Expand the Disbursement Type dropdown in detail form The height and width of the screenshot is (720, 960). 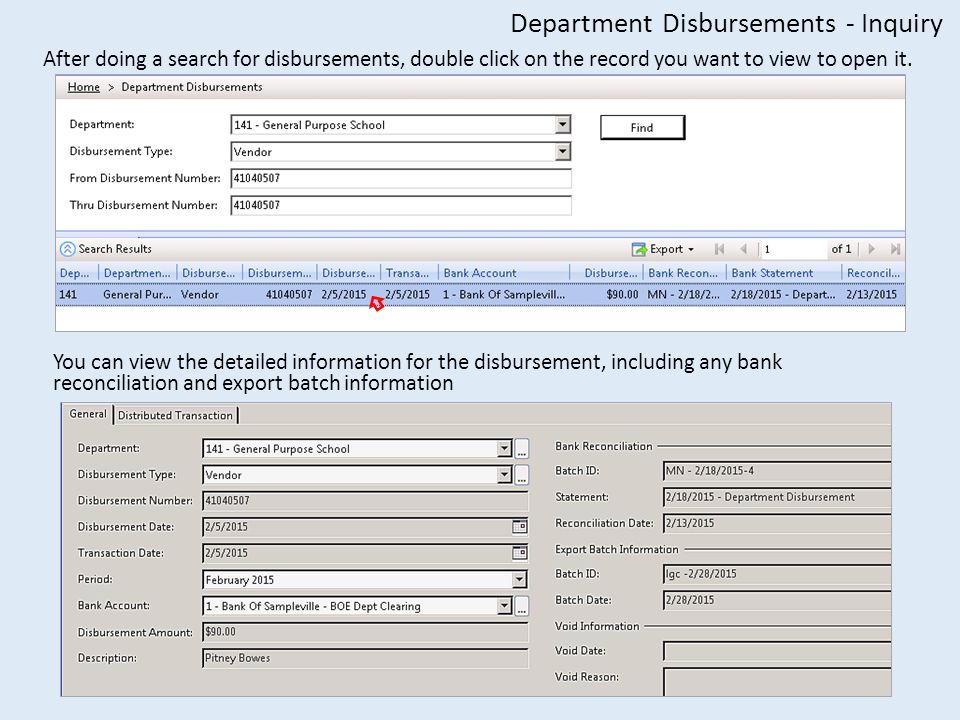504,474
